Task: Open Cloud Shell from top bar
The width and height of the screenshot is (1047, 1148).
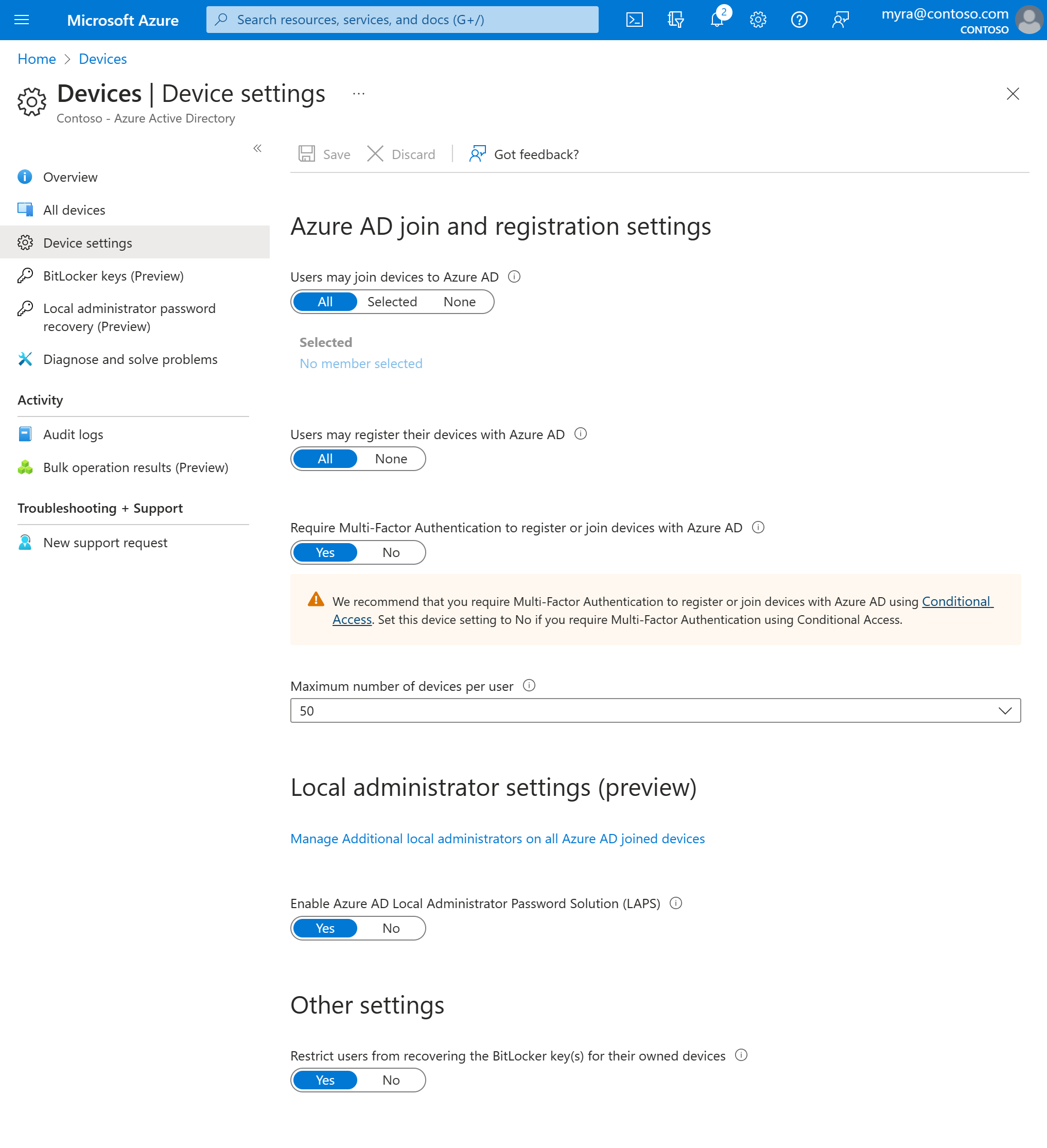Action: 634,20
